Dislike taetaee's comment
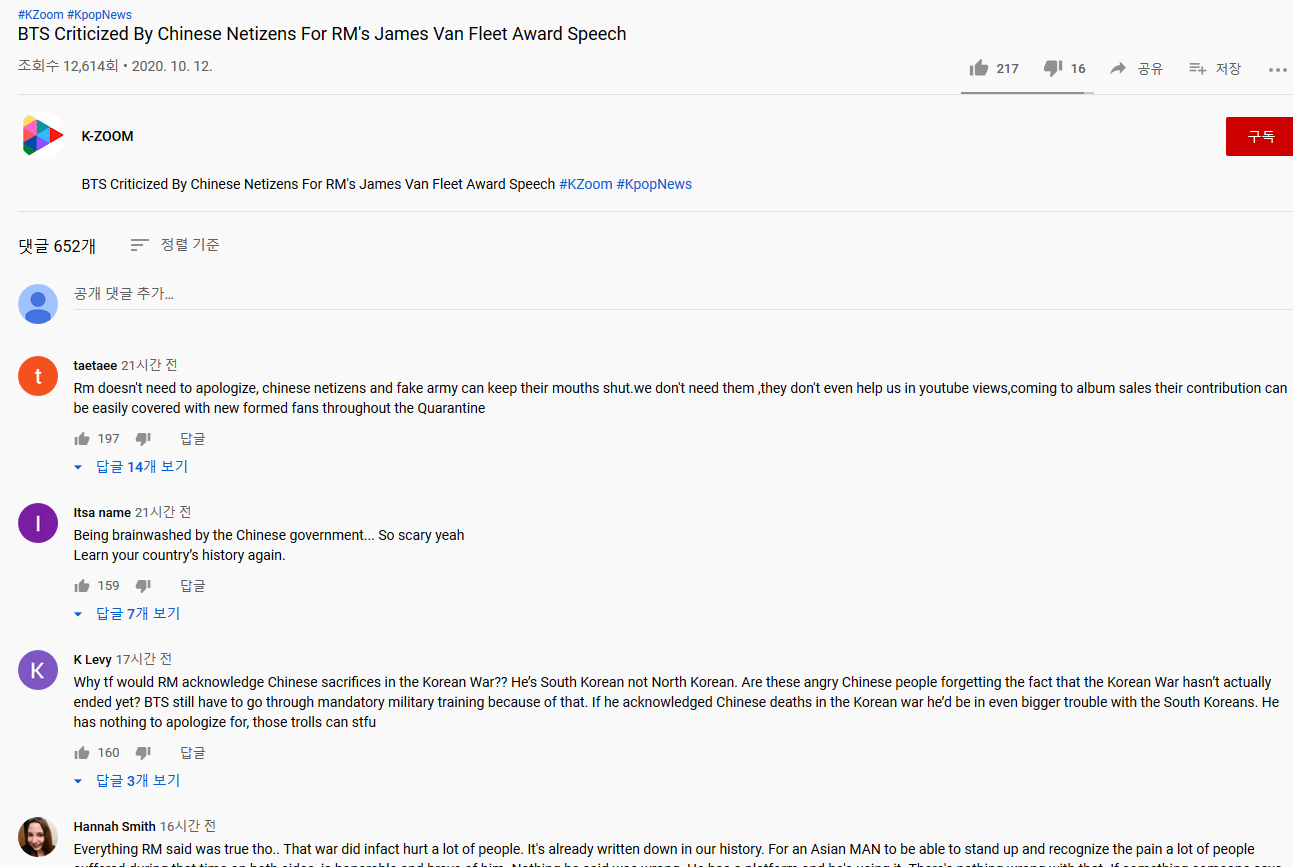This screenshot has height=867, width=1293. coord(143,438)
